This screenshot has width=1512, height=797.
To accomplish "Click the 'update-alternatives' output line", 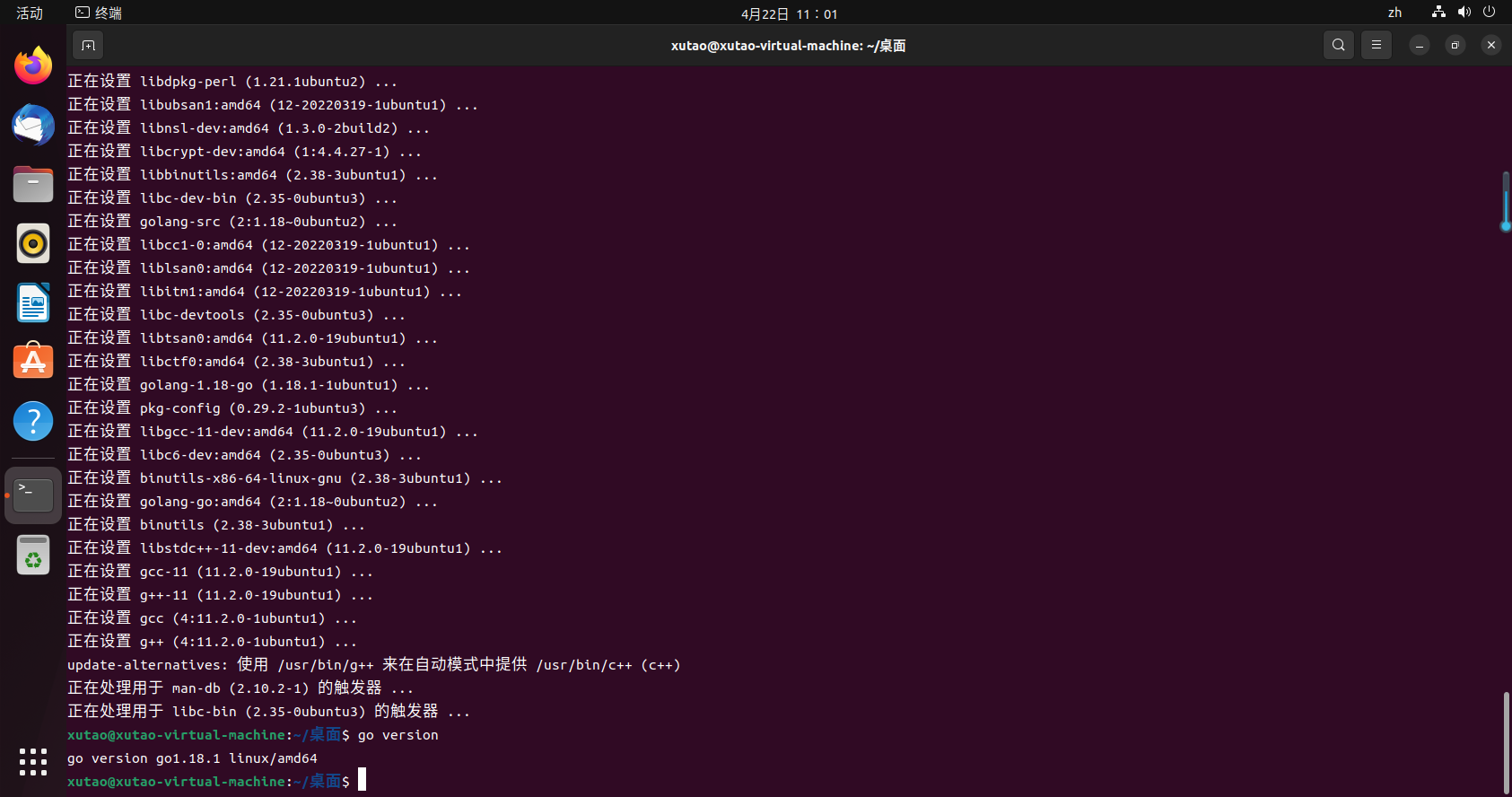I will [374, 664].
